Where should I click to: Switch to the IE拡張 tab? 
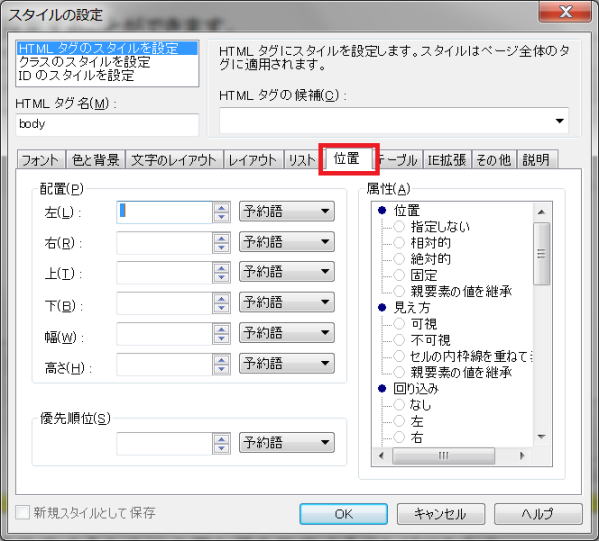point(447,160)
